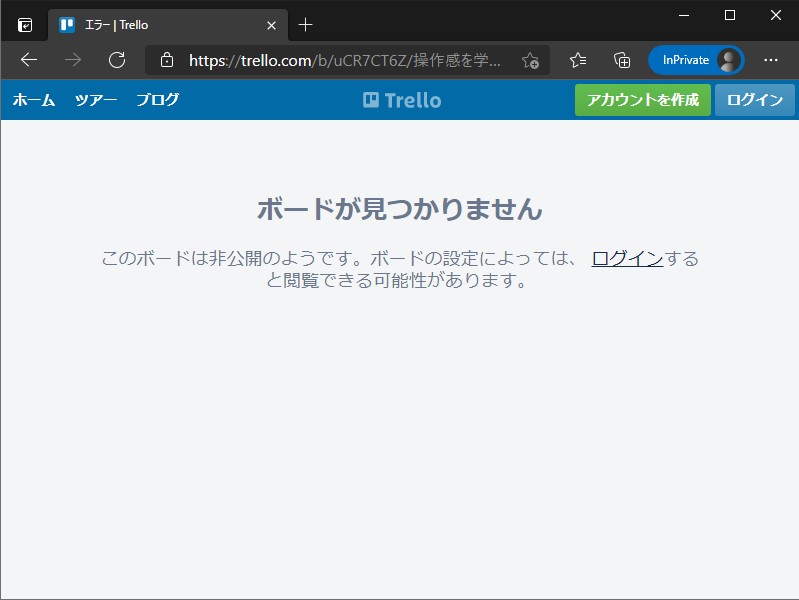Open the InPrivate profile button
Screen dimensions: 799x600
696,60
